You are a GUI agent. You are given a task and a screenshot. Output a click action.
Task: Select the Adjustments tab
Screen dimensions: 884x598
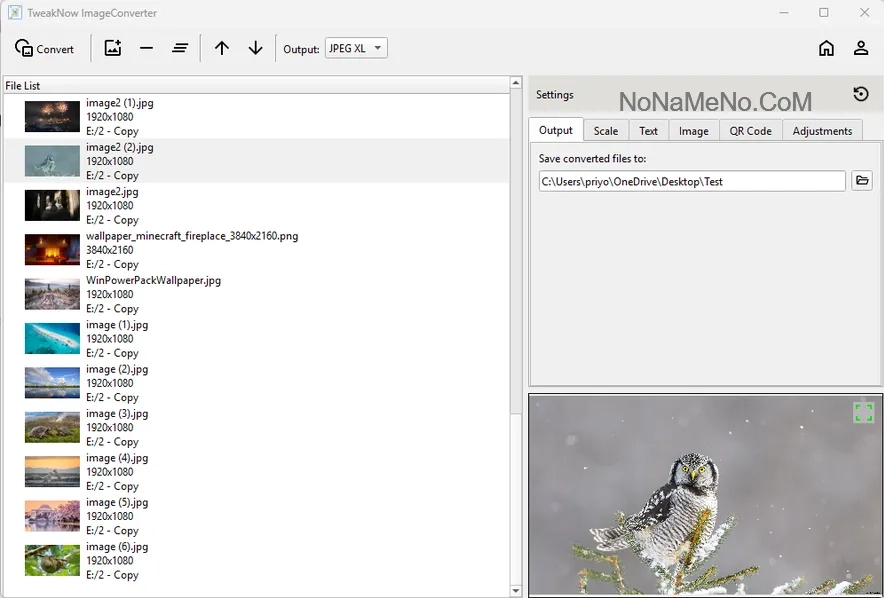pyautogui.click(x=822, y=131)
